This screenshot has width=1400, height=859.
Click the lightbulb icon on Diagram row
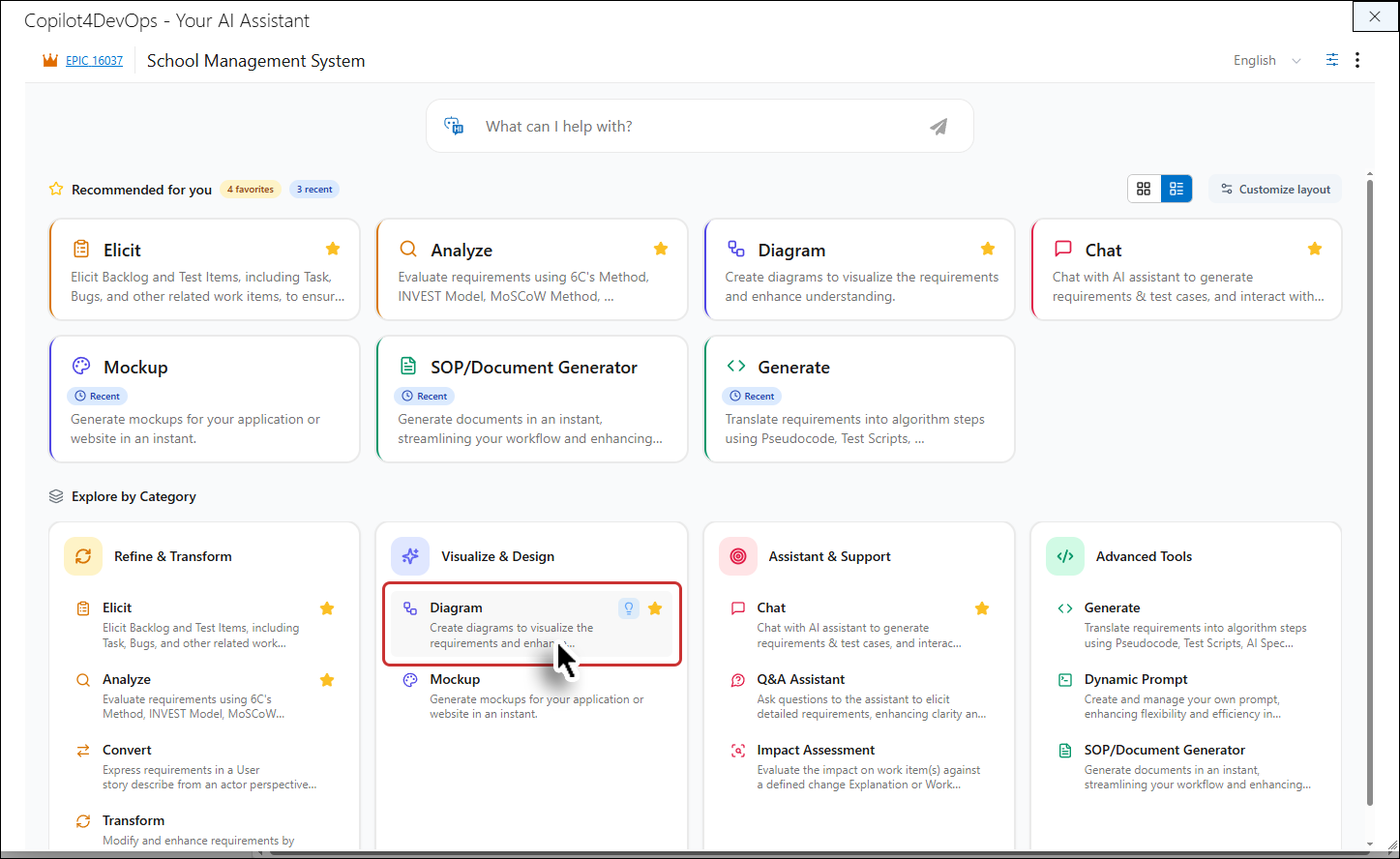click(629, 608)
